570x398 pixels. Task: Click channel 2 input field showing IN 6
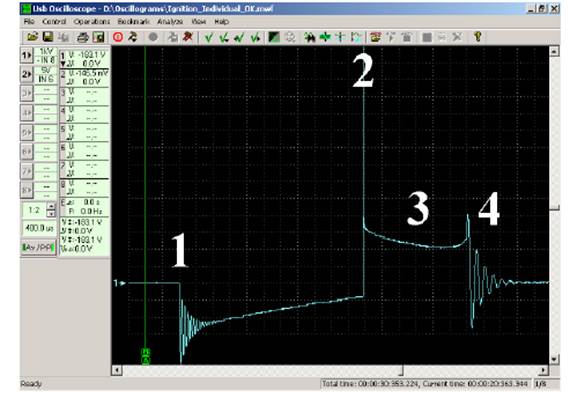[46, 79]
